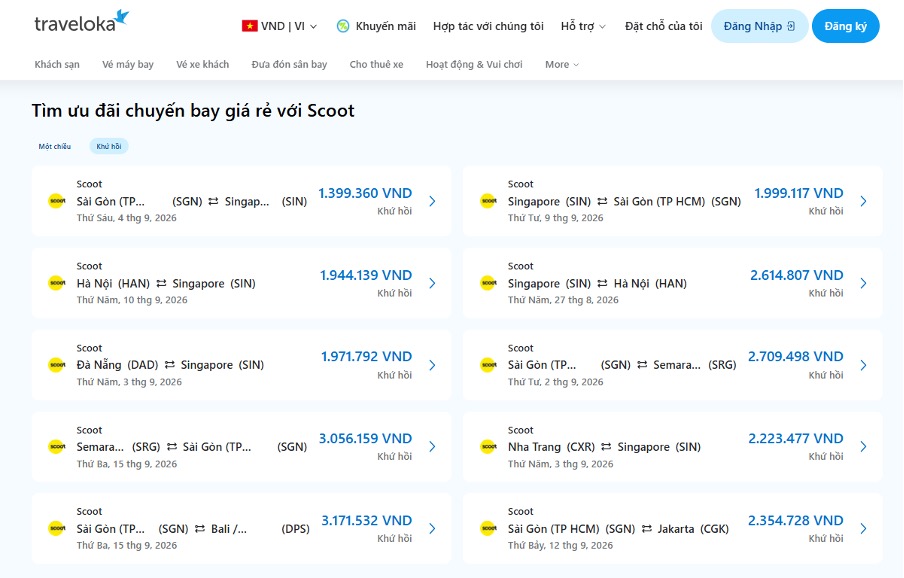Click the Jakarta (CGK) destination text
The image size is (904, 578).
click(x=693, y=528)
